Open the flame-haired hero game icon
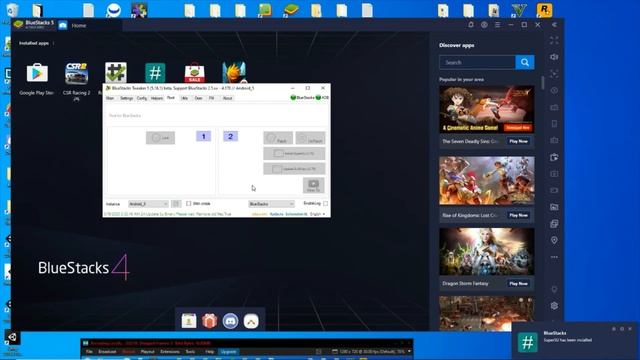Image resolution: width=640 pixels, height=360 pixels. point(234,73)
